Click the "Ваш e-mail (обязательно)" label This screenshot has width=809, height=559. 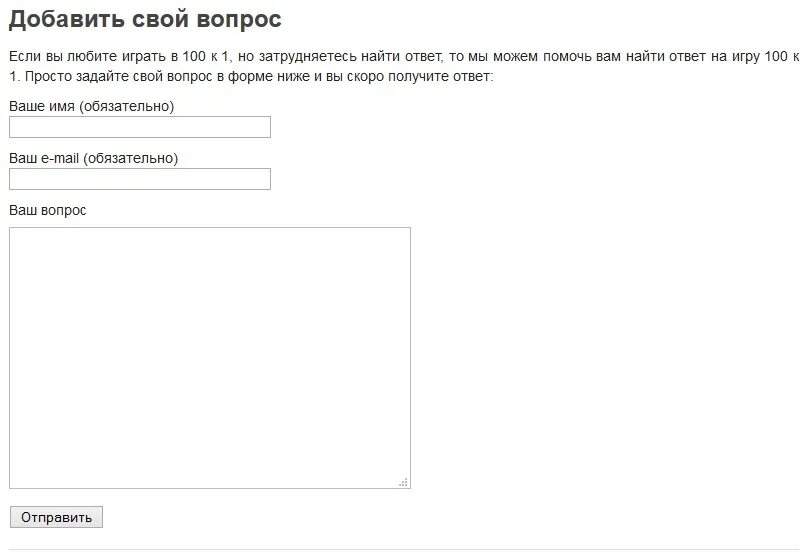[x=93, y=158]
